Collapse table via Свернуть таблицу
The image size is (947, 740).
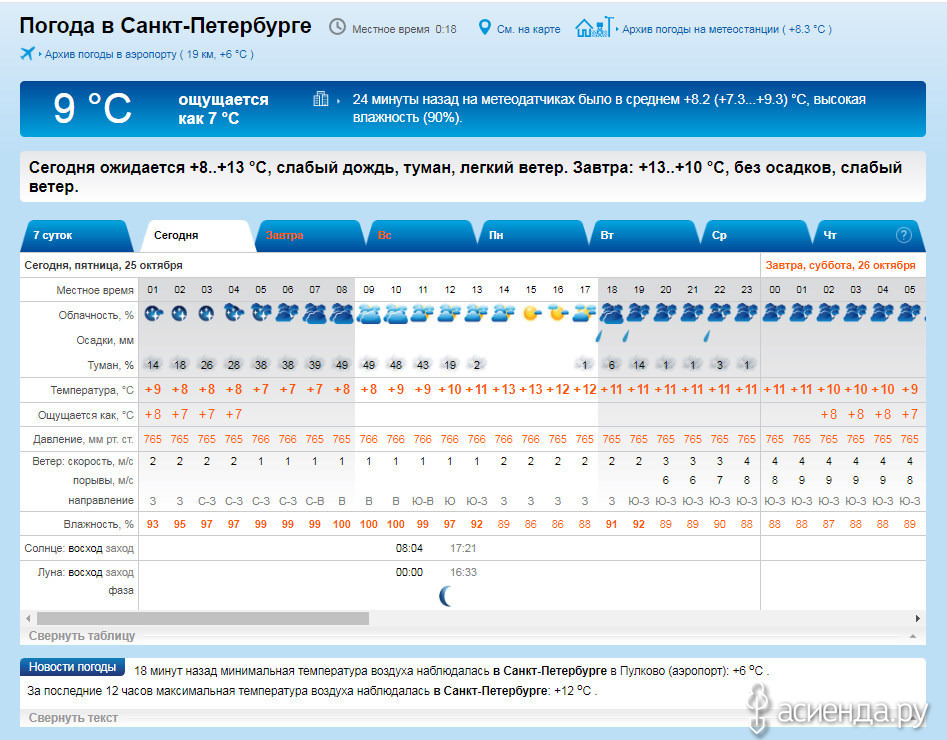82,635
